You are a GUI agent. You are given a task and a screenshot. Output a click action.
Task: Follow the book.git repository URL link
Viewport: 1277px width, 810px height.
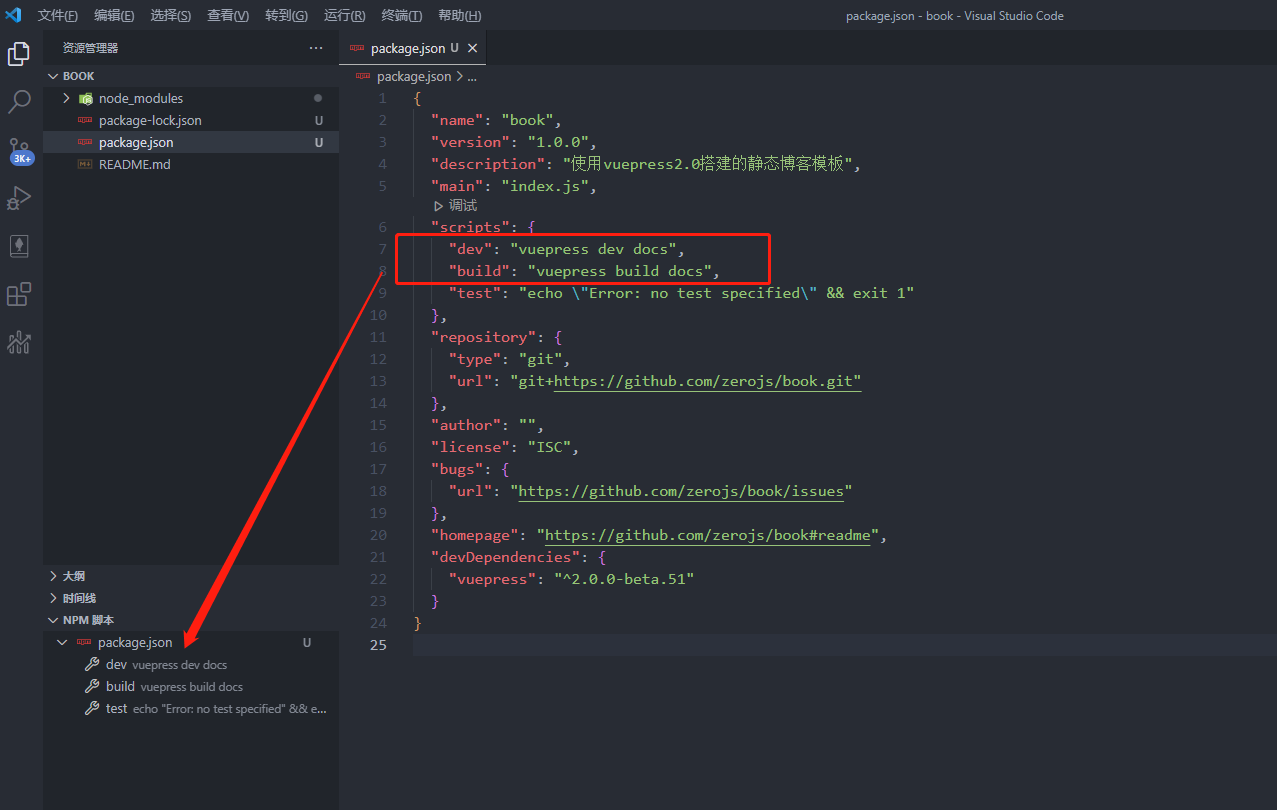coord(708,382)
